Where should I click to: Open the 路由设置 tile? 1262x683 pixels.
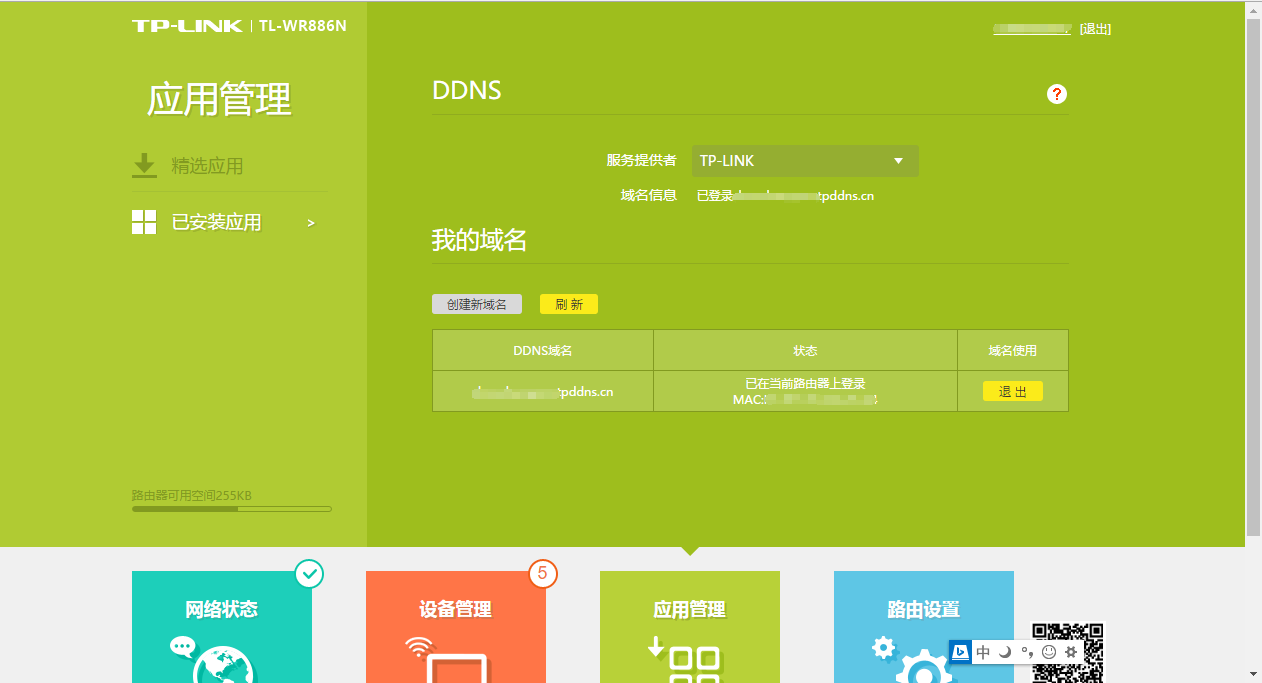coord(924,627)
